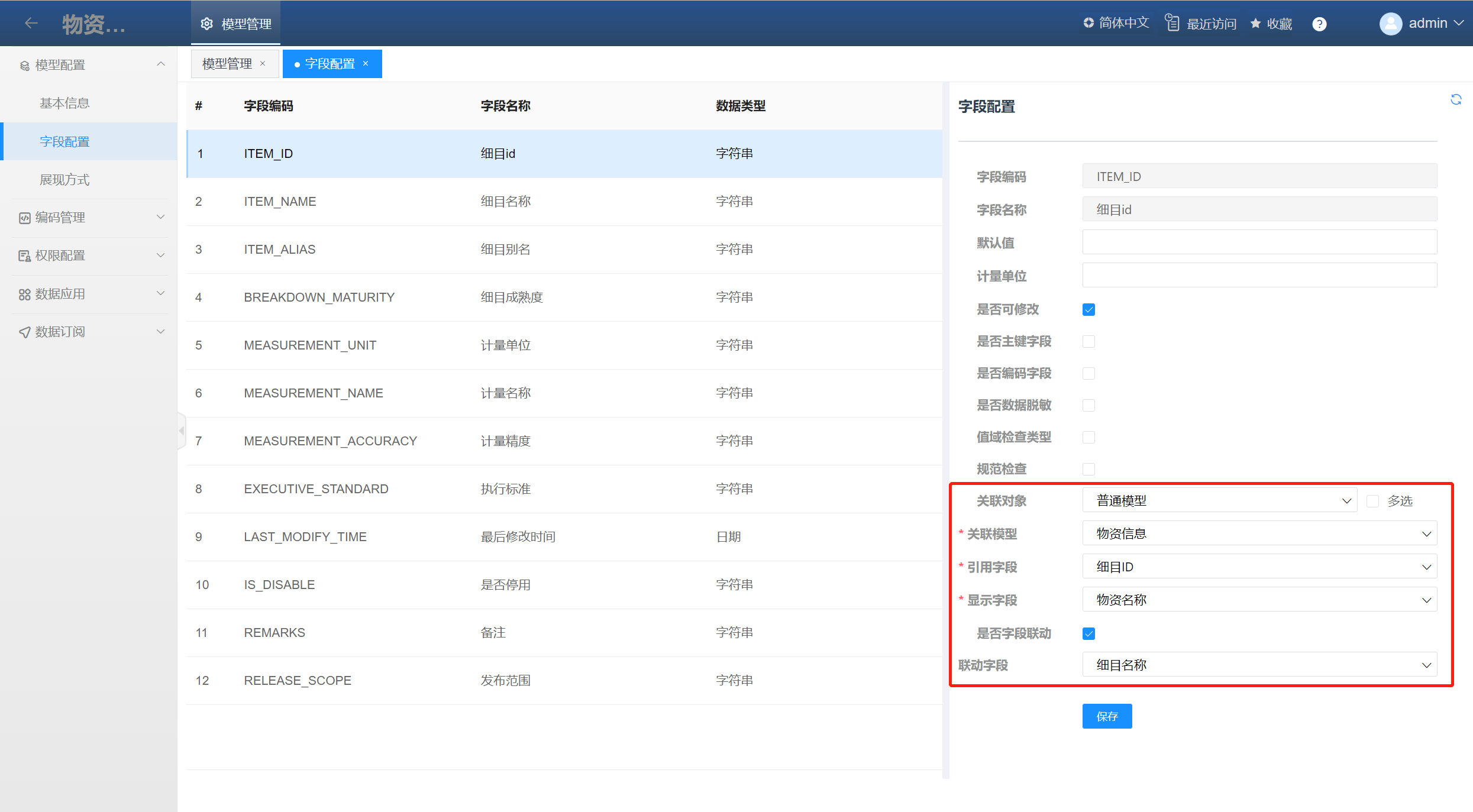Switch to the 模型管理 page tab

point(228,64)
